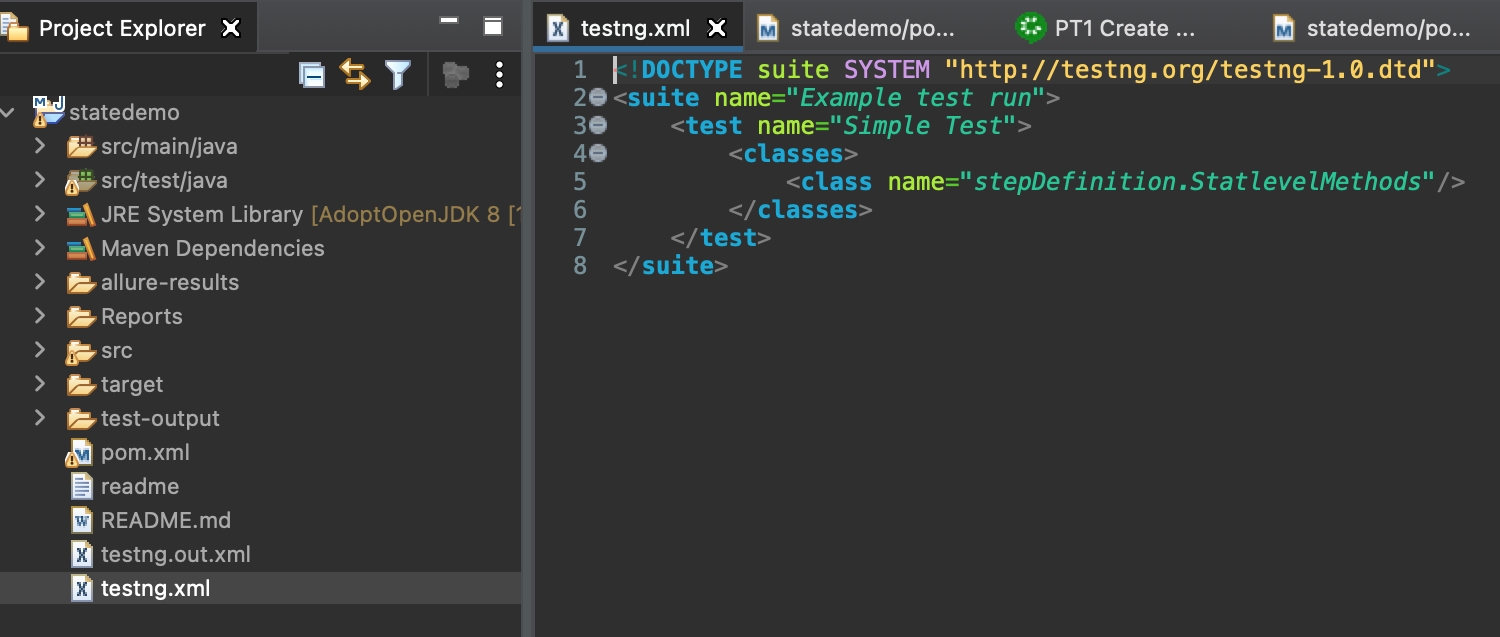The width and height of the screenshot is (1500, 637).
Task: Close the testng.xml editor tab
Action: point(716,28)
